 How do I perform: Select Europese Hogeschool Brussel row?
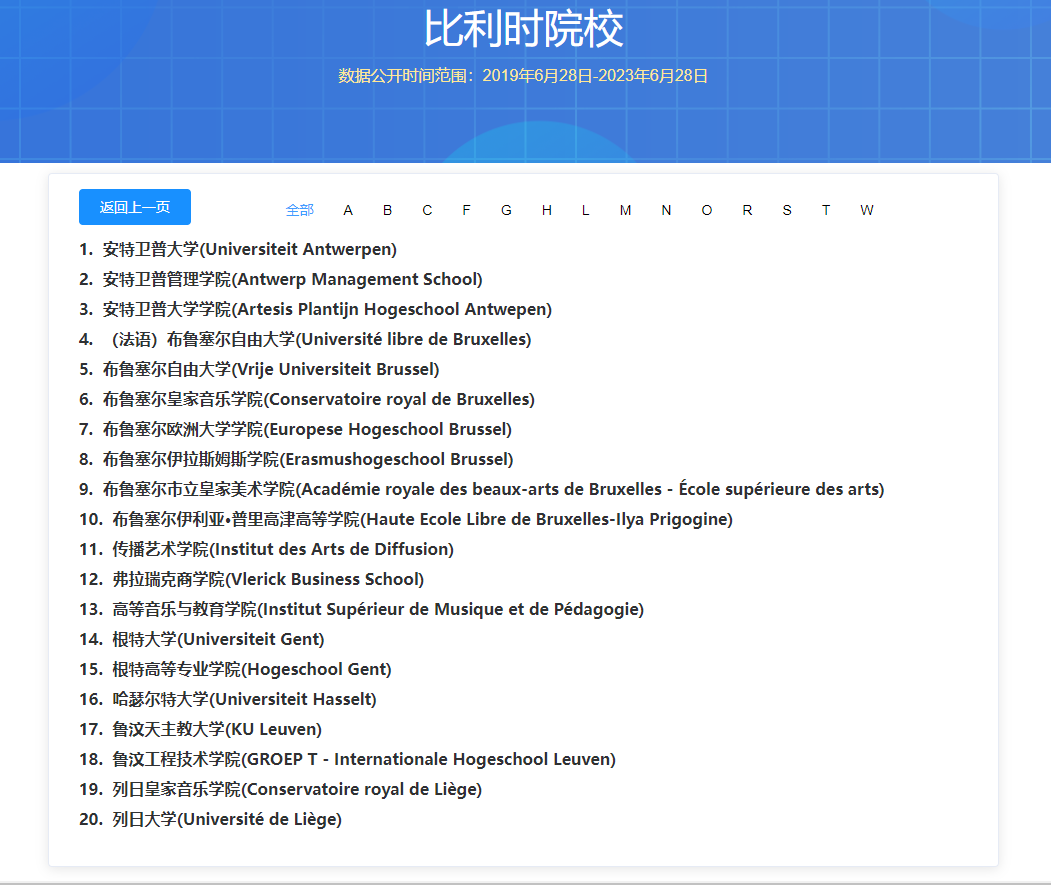tap(296, 430)
